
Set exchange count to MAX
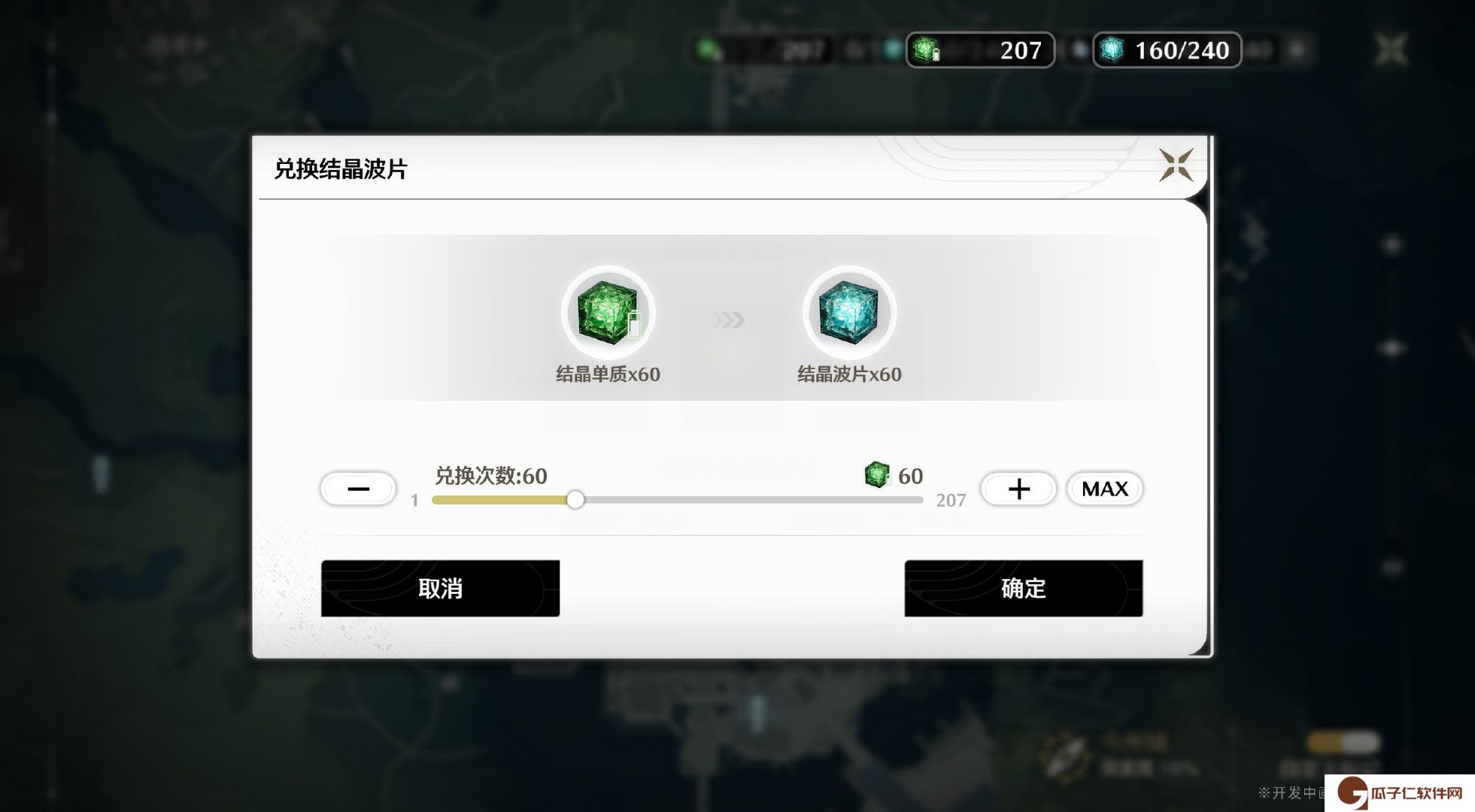pyautogui.click(x=1105, y=489)
